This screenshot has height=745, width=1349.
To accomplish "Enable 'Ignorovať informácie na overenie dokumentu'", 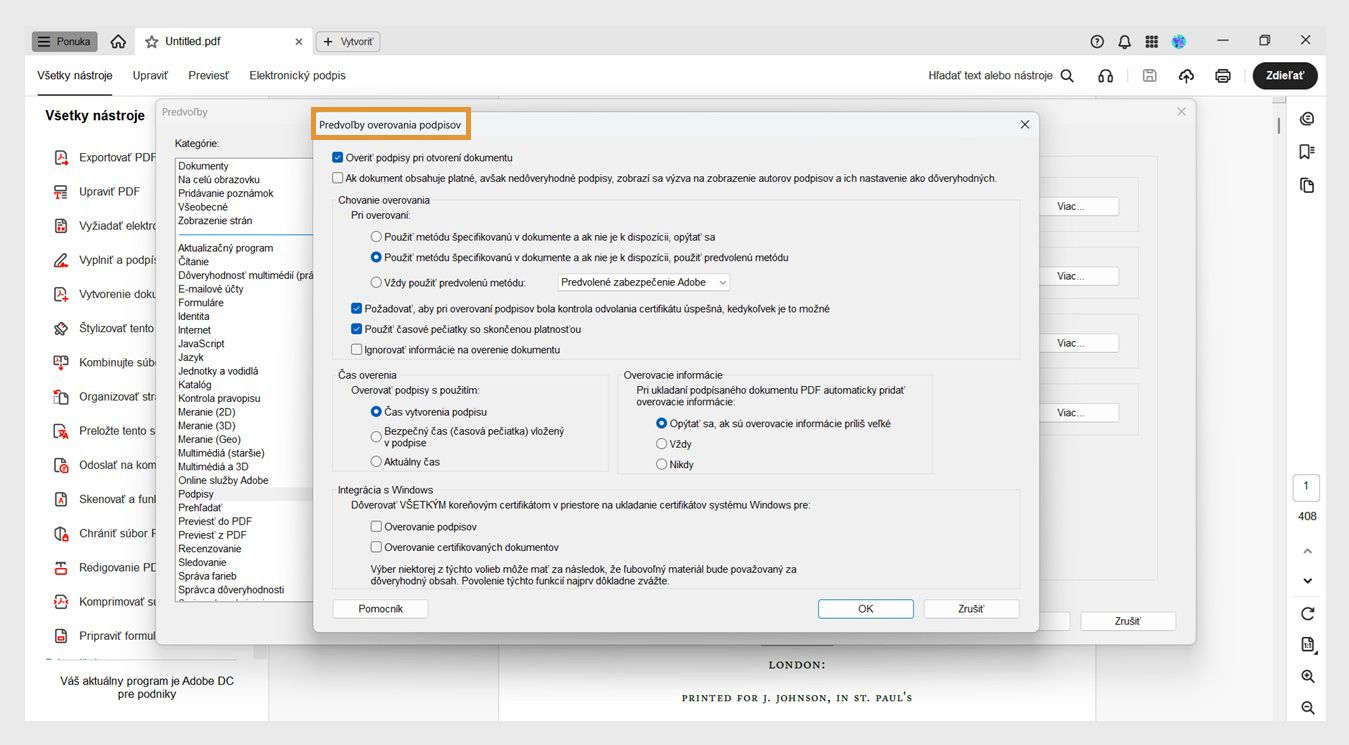I will pyautogui.click(x=357, y=350).
